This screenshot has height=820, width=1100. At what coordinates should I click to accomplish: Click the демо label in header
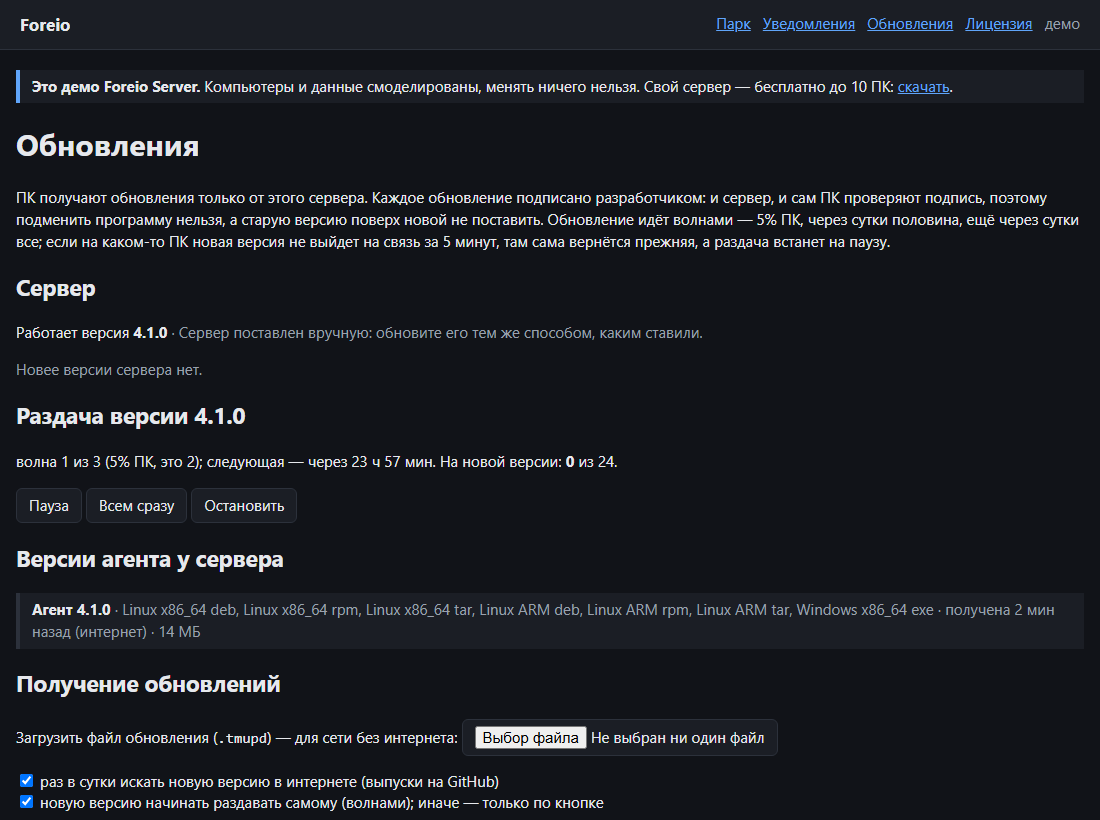pos(1061,24)
